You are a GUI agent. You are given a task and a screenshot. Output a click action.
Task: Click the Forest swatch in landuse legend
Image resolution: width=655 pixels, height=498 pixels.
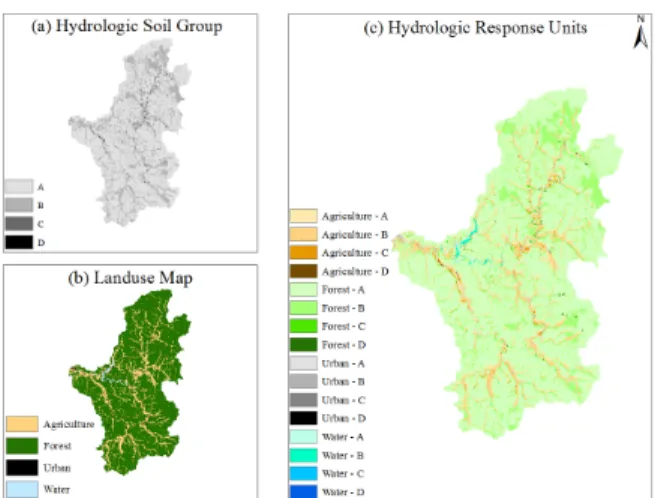[22, 445]
